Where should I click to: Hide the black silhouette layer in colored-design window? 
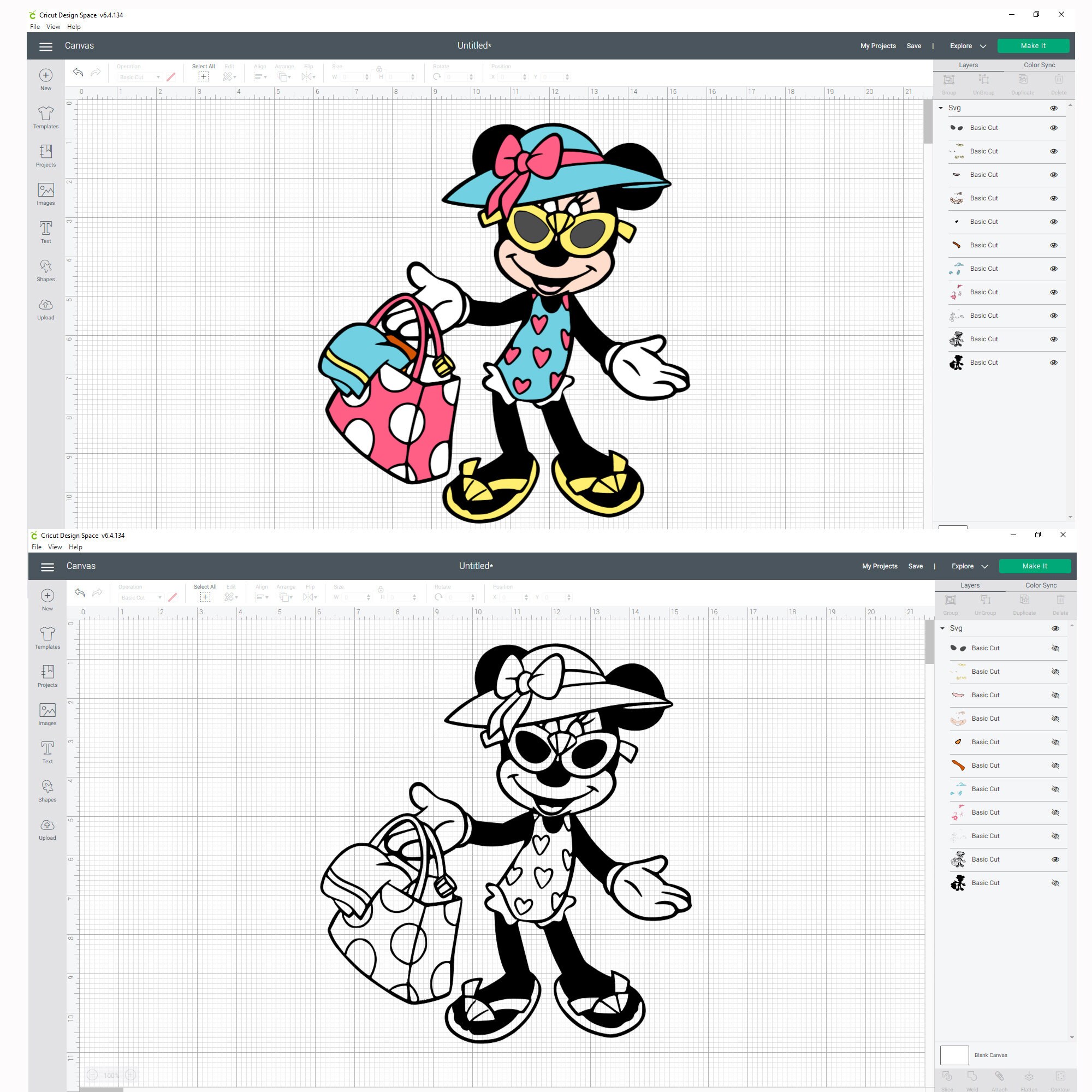click(1054, 363)
